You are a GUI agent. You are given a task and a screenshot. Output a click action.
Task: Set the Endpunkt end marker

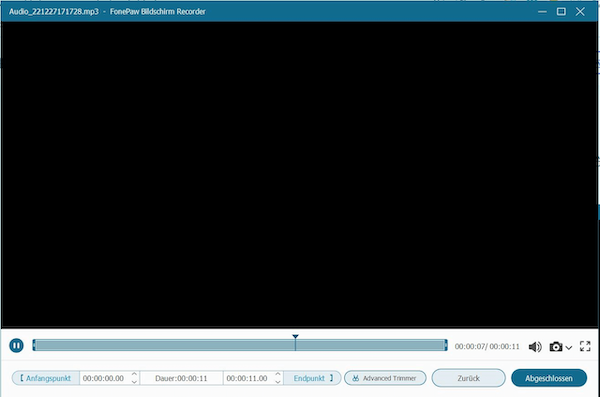313,378
